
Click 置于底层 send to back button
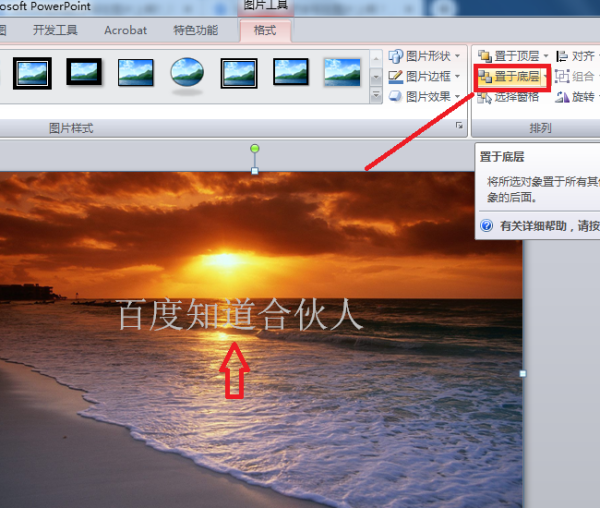pos(509,77)
